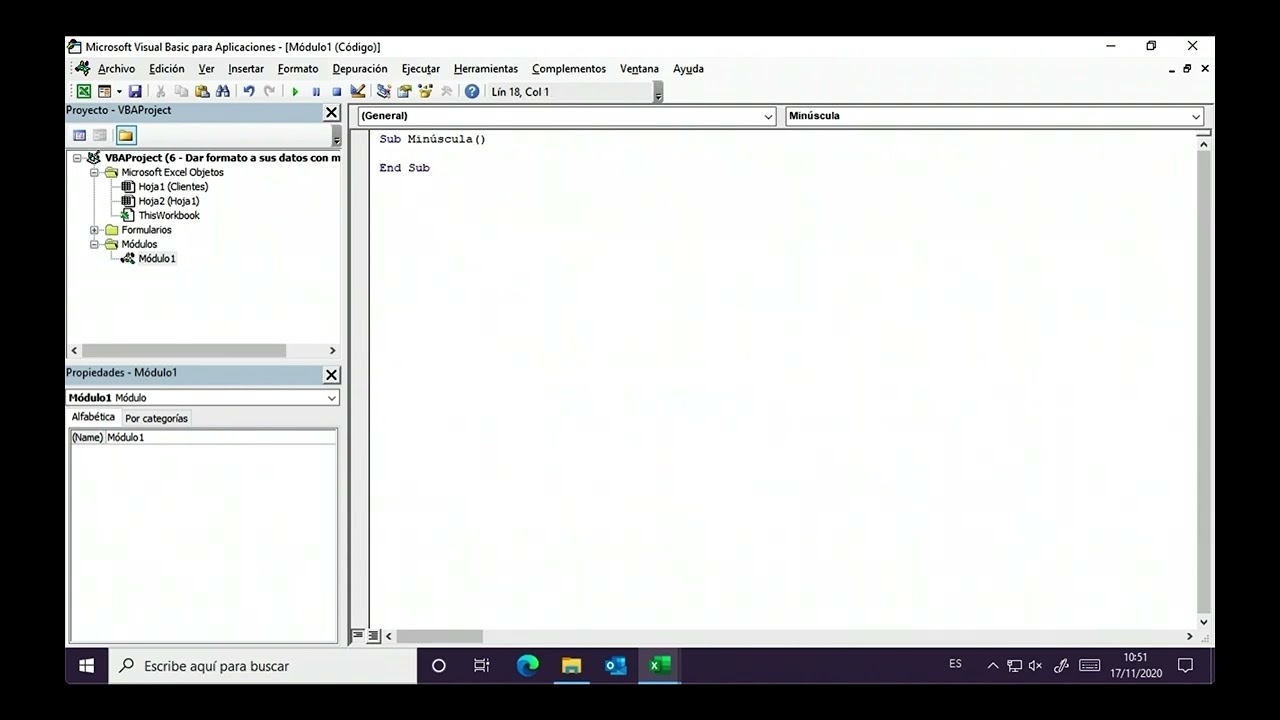This screenshot has height=720, width=1280.
Task: Open Project Explorer toolbar icon
Action: 384,91
